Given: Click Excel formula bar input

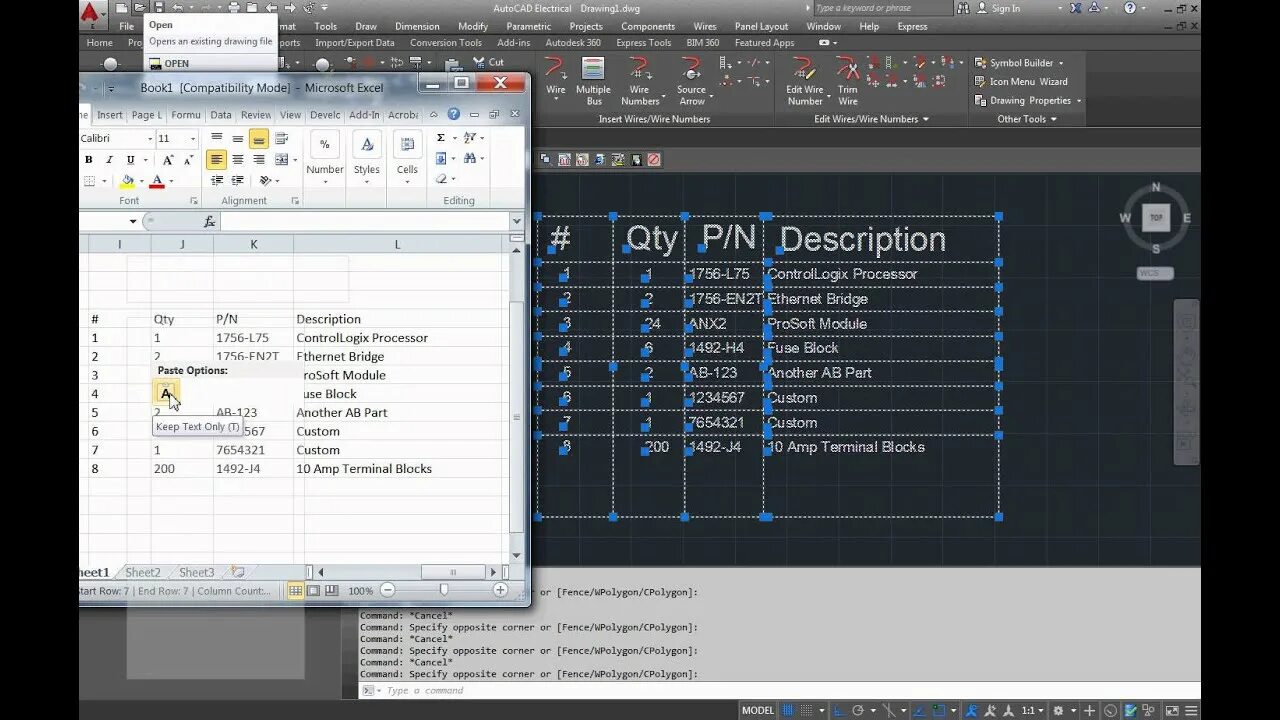Looking at the screenshot, I should click(x=364, y=222).
